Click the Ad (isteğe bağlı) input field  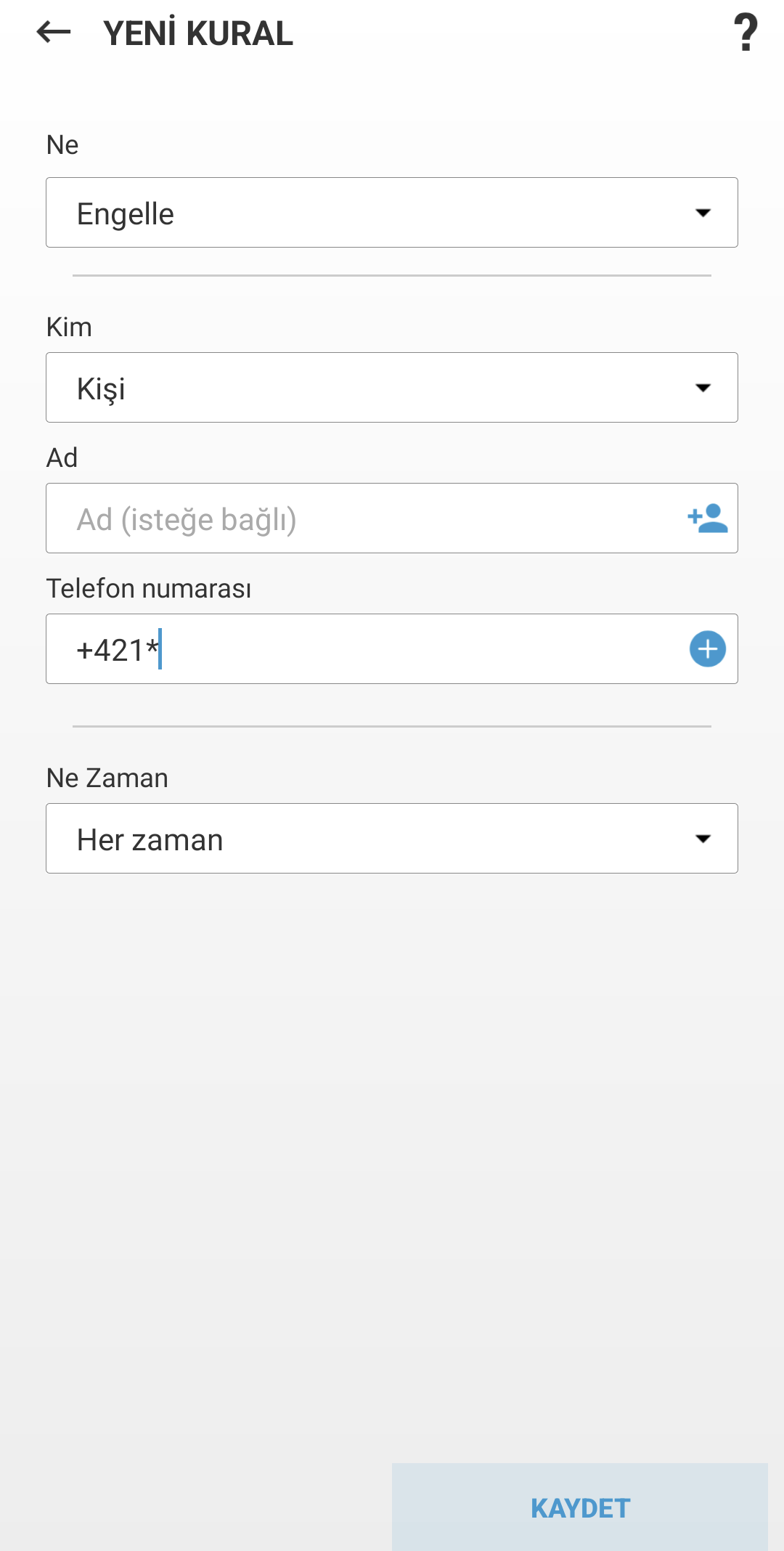327,518
